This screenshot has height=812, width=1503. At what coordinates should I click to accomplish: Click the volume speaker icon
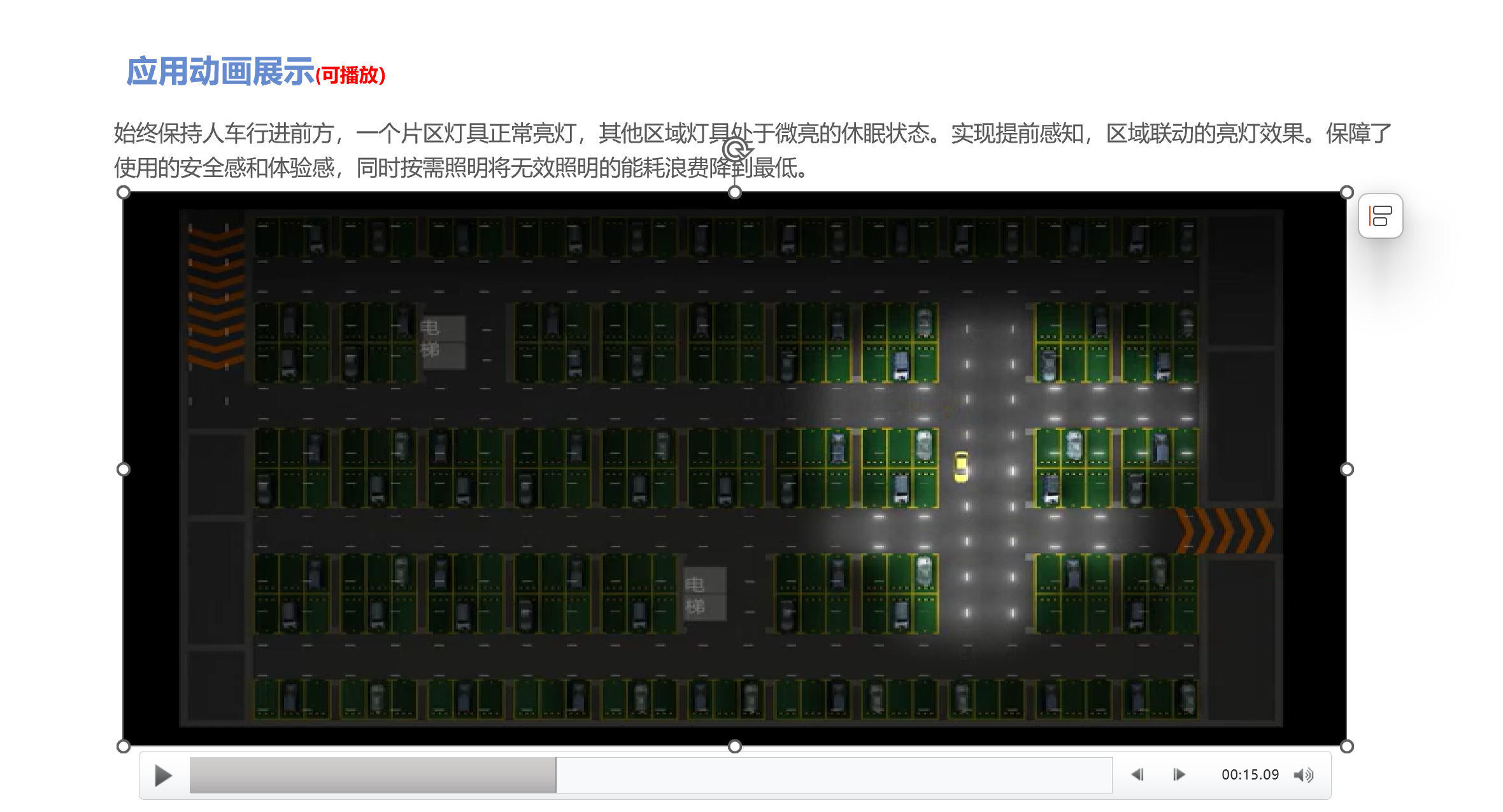pyautogui.click(x=1303, y=775)
